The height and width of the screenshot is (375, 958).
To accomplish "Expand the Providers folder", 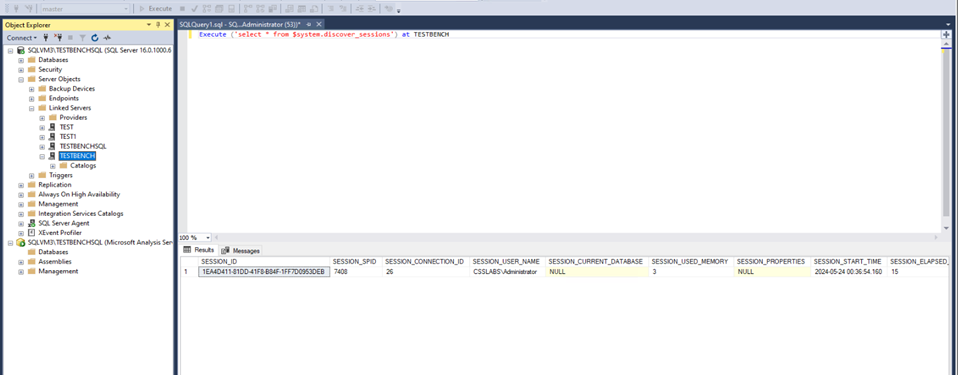I will [x=42, y=117].
